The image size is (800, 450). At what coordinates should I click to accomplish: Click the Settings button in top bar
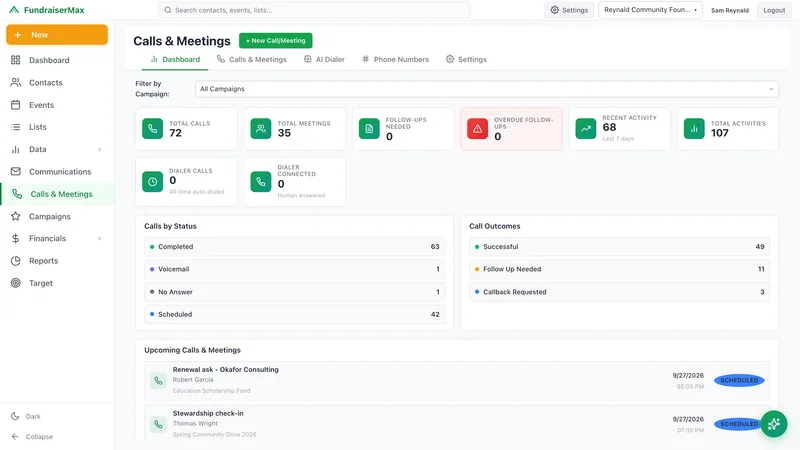[569, 10]
